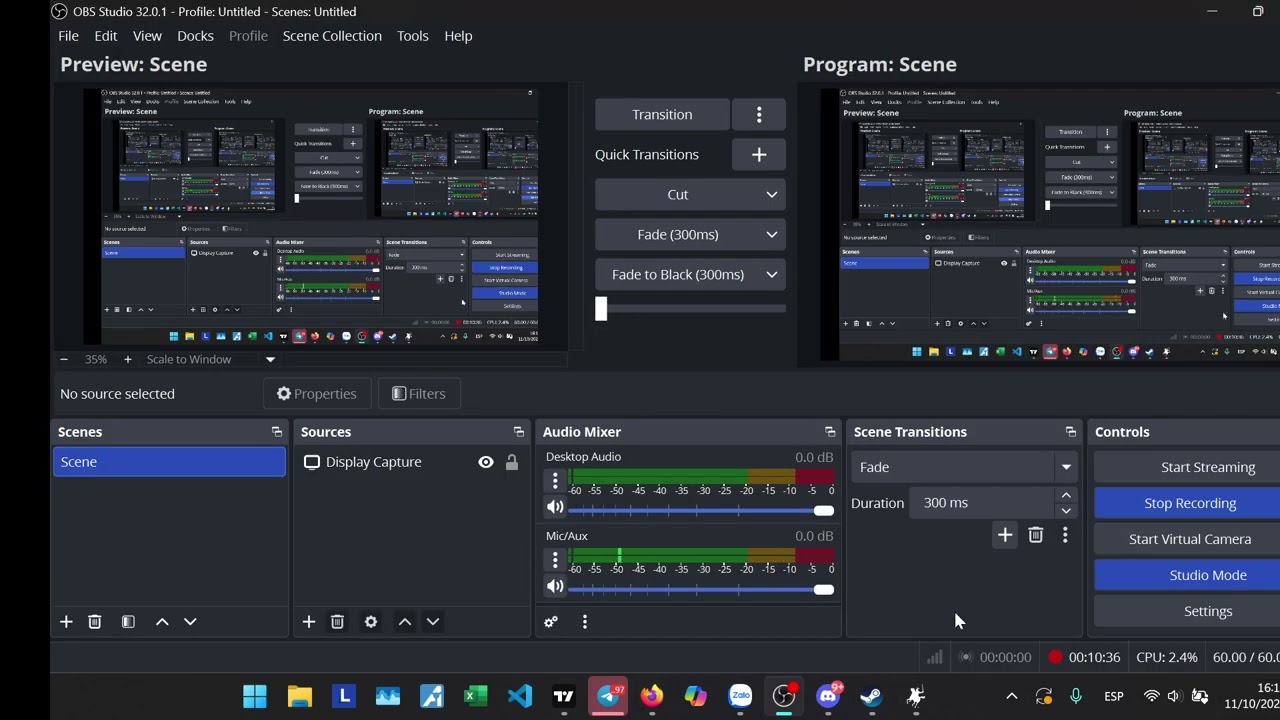
Task: Open the File menu
Action: (x=68, y=36)
